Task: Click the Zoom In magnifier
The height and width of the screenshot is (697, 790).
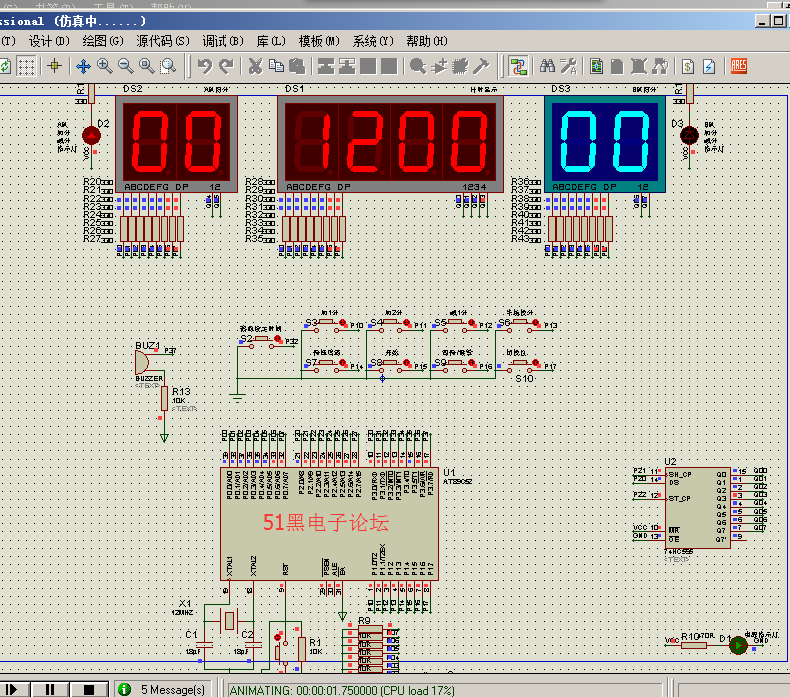Action: click(104, 66)
